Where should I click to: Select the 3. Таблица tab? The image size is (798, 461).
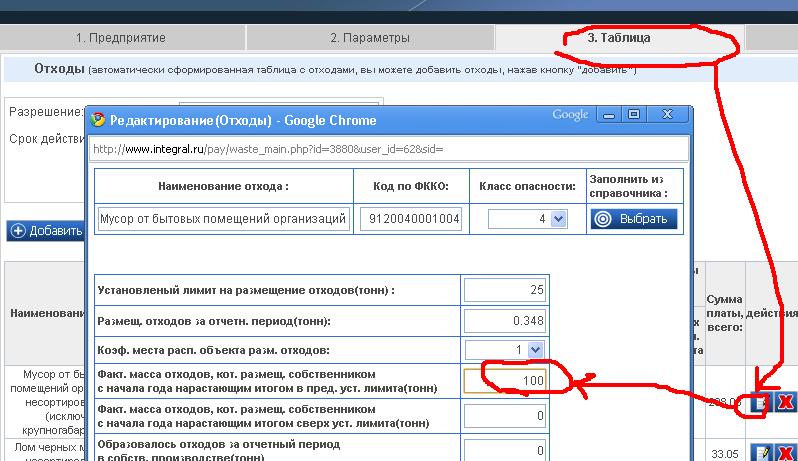(618, 38)
